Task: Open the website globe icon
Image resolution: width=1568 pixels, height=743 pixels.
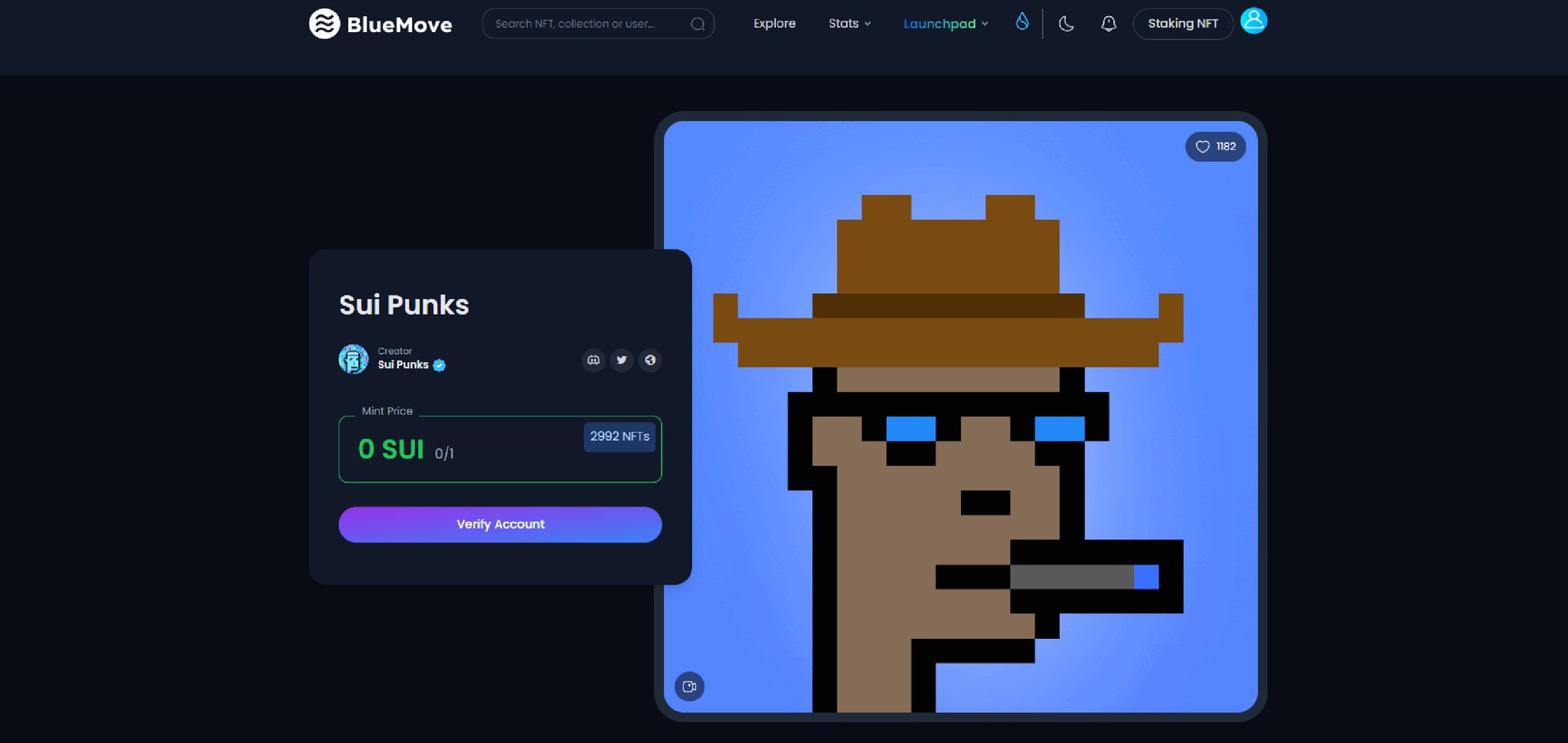Action: (650, 360)
